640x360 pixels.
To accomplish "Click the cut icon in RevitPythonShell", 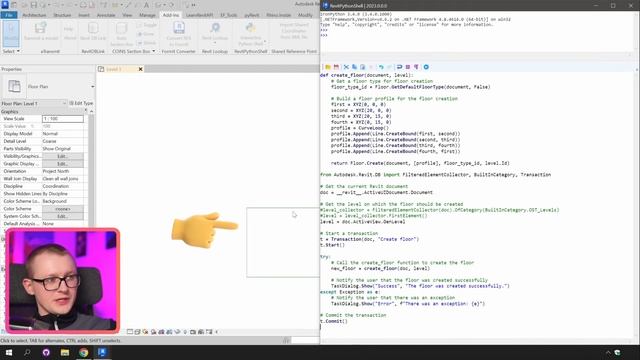I will point(346,67).
